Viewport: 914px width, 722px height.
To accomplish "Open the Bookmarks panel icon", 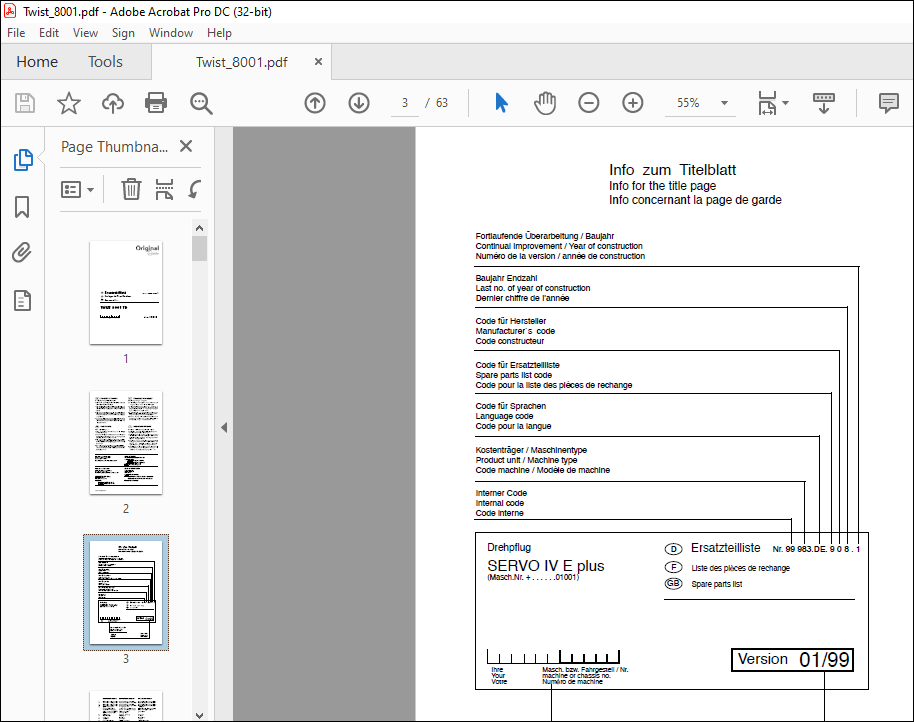I will (x=22, y=207).
